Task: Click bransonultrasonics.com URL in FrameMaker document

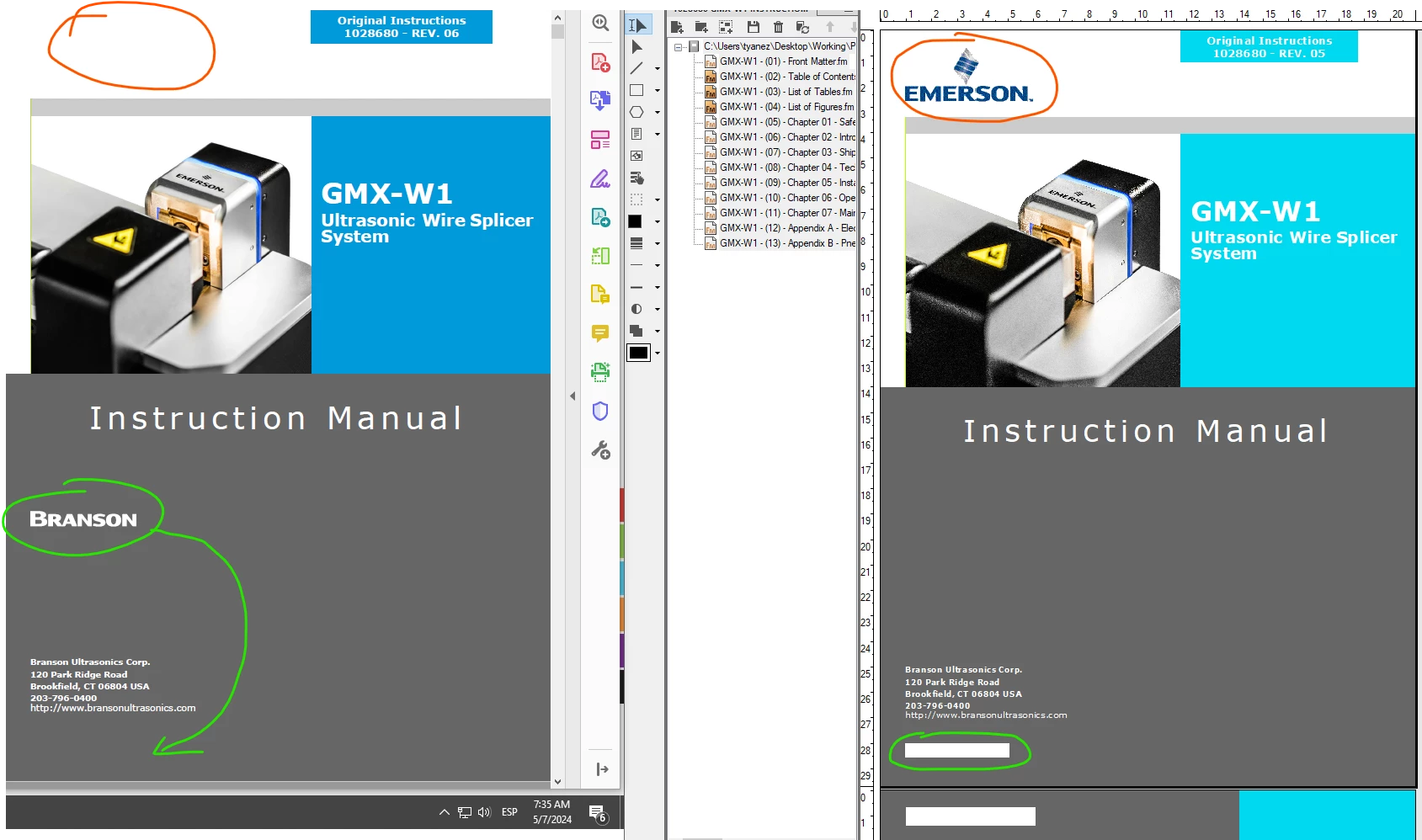Action: point(986,715)
